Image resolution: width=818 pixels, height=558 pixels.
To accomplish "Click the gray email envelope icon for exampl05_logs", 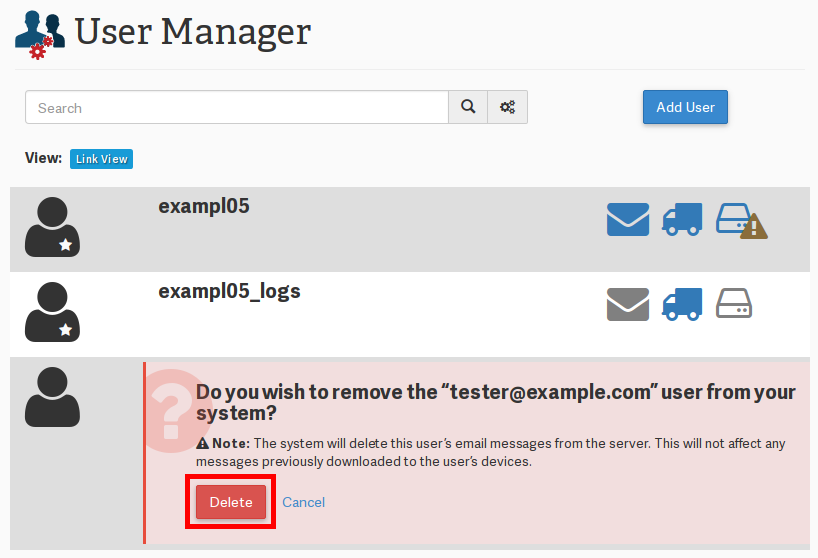I will 628,305.
